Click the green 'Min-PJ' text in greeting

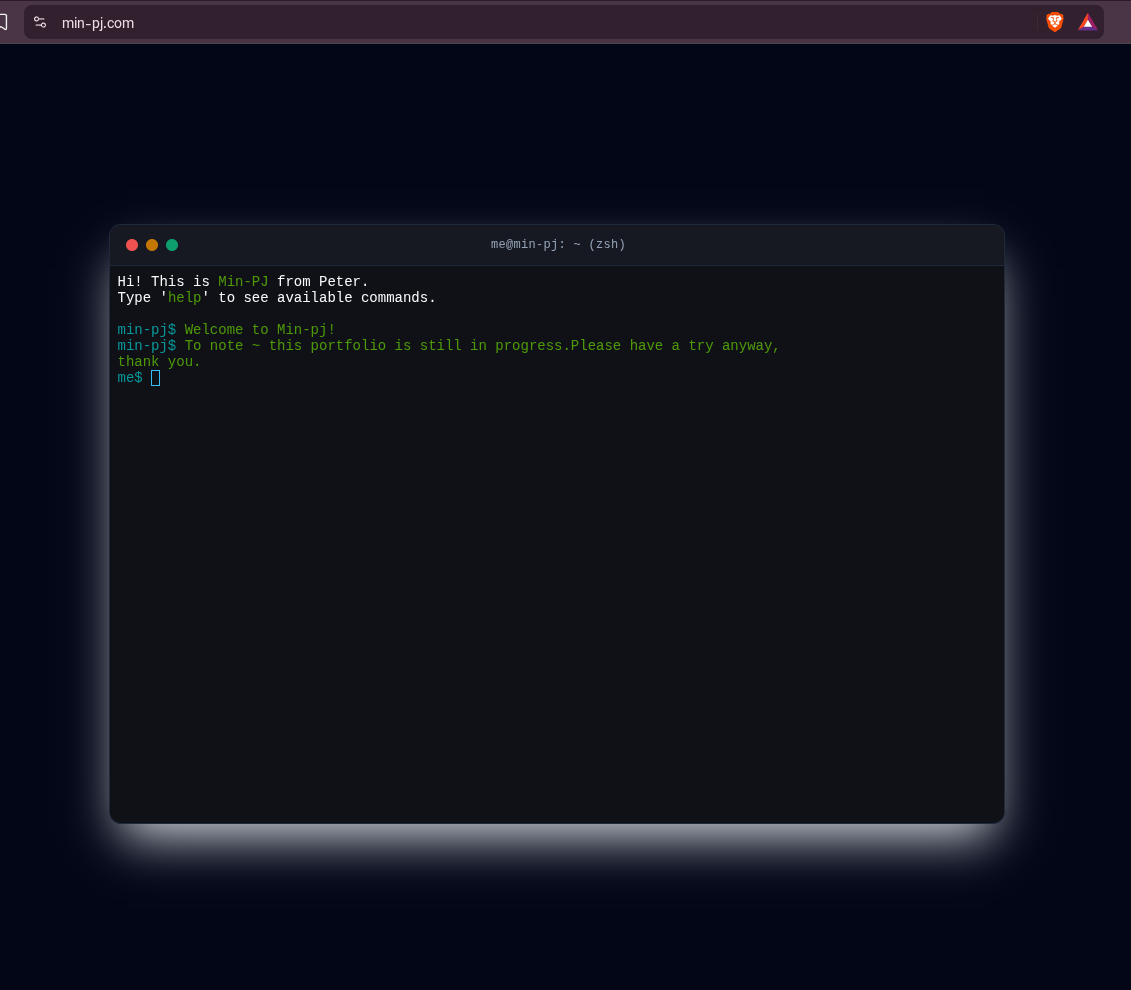pyautogui.click(x=243, y=282)
